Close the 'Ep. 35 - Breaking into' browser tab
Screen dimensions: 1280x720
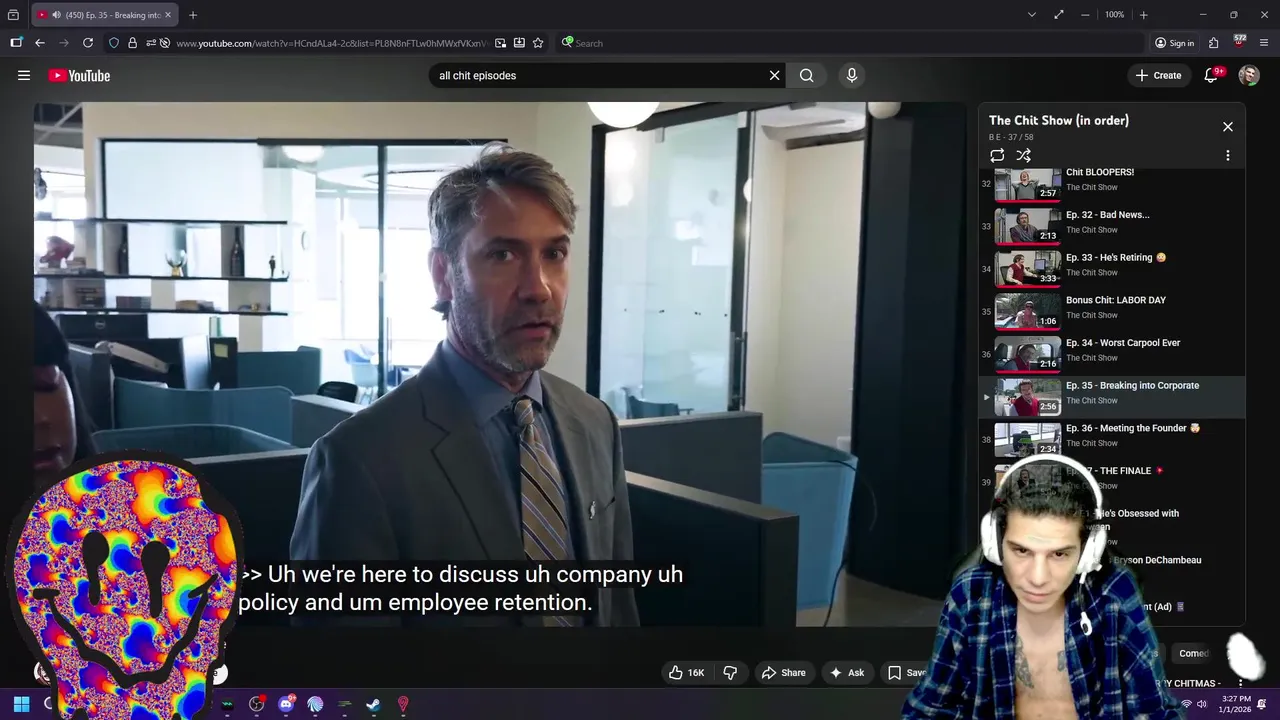(x=168, y=15)
